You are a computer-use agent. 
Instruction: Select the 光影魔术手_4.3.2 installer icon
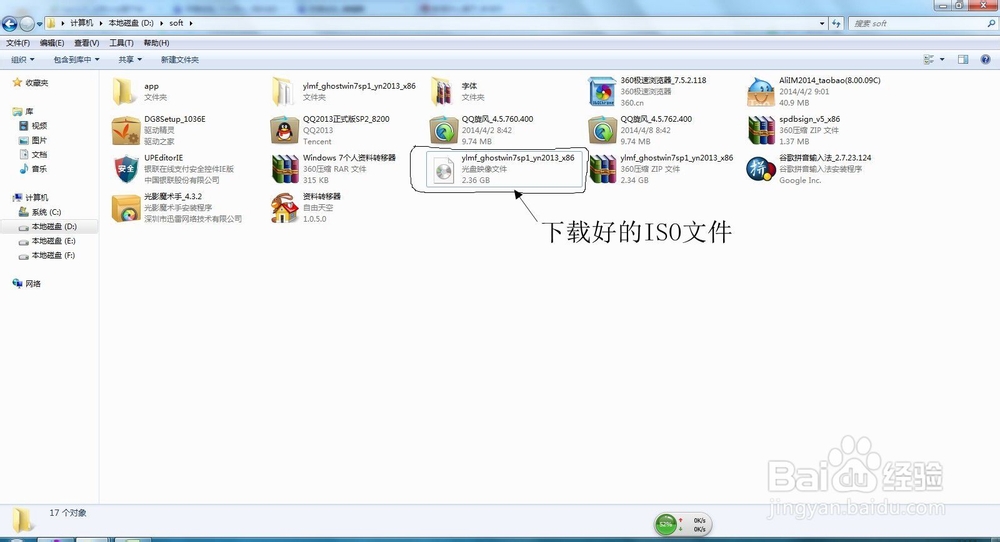[x=126, y=209]
